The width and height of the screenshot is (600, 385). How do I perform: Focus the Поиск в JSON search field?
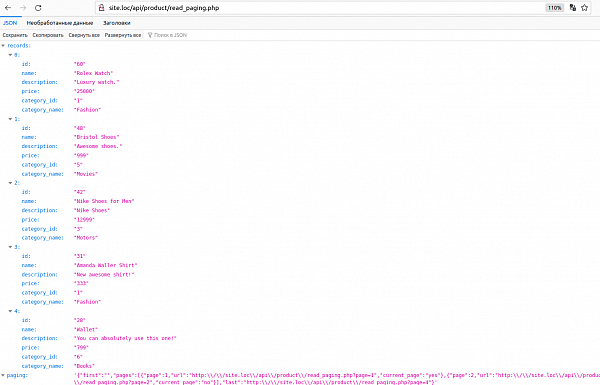170,35
